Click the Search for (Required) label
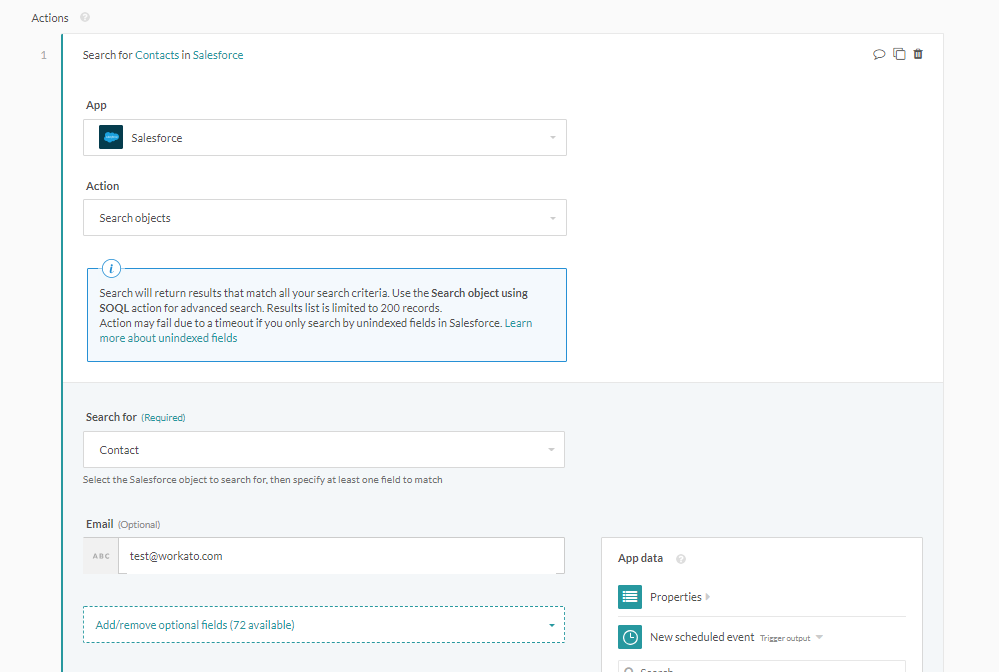Viewport: 999px width, 672px height. coord(136,417)
